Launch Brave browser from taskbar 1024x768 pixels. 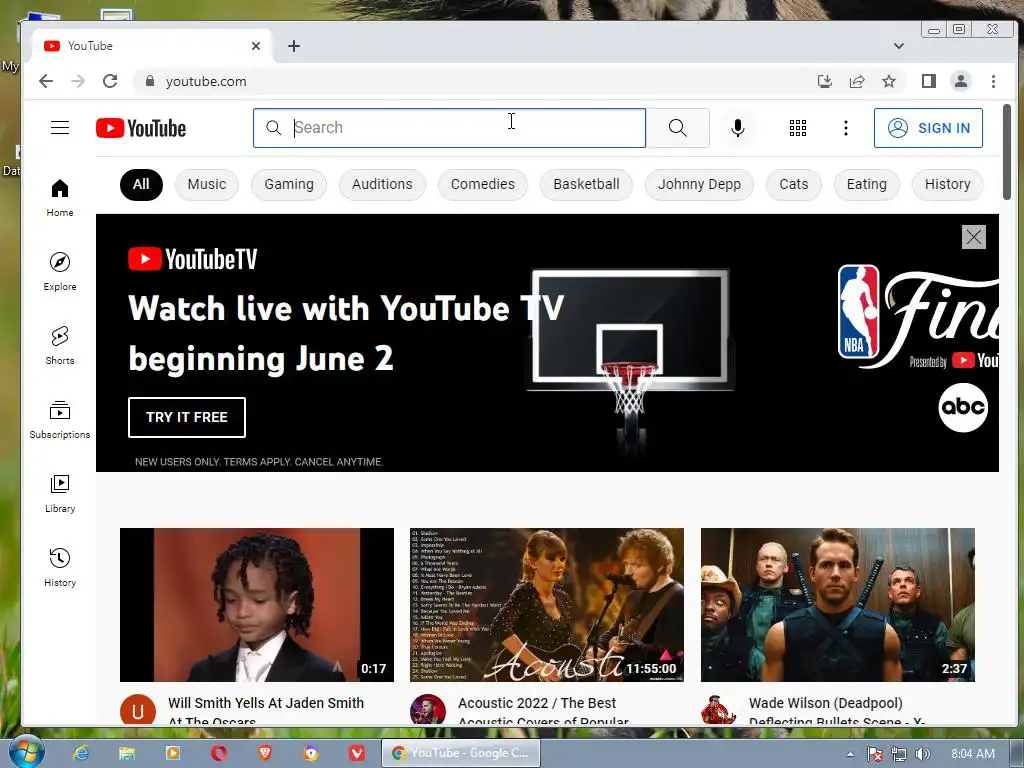click(265, 753)
